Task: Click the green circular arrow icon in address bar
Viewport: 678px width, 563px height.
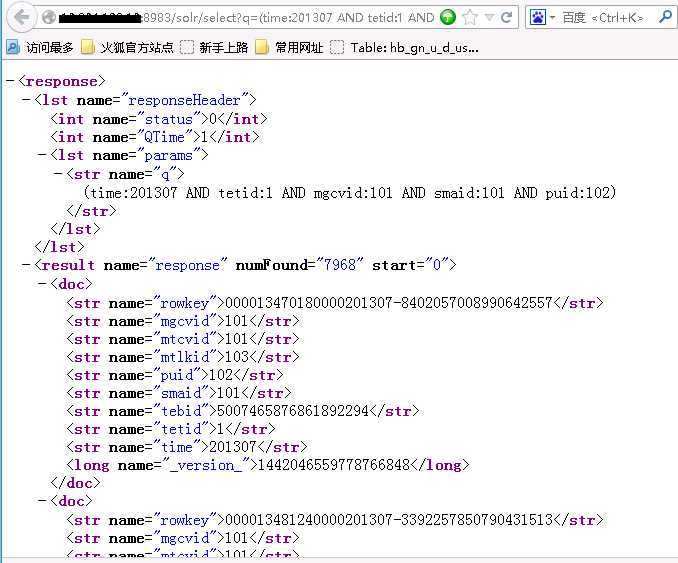Action: 448,17
